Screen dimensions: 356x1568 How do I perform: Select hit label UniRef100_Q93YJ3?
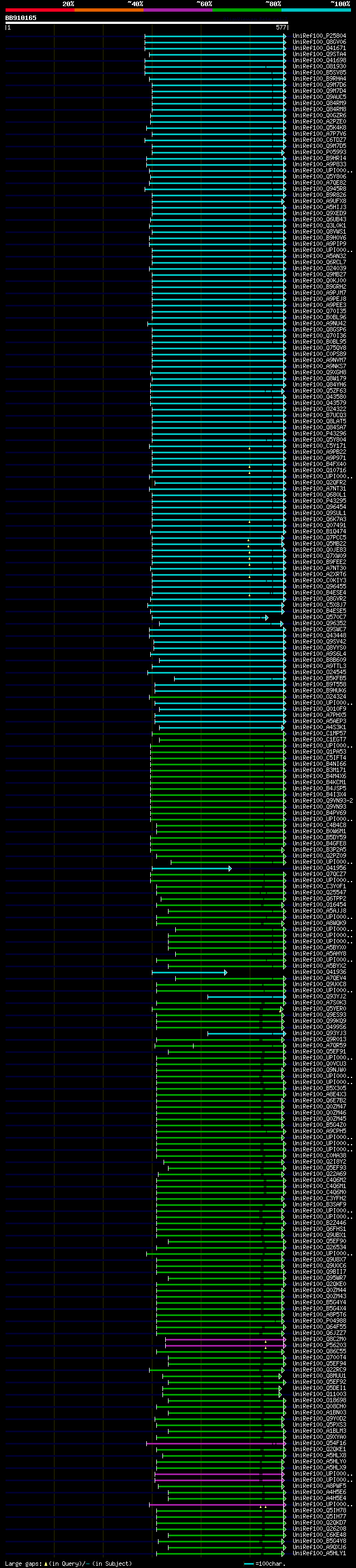coord(319,1033)
